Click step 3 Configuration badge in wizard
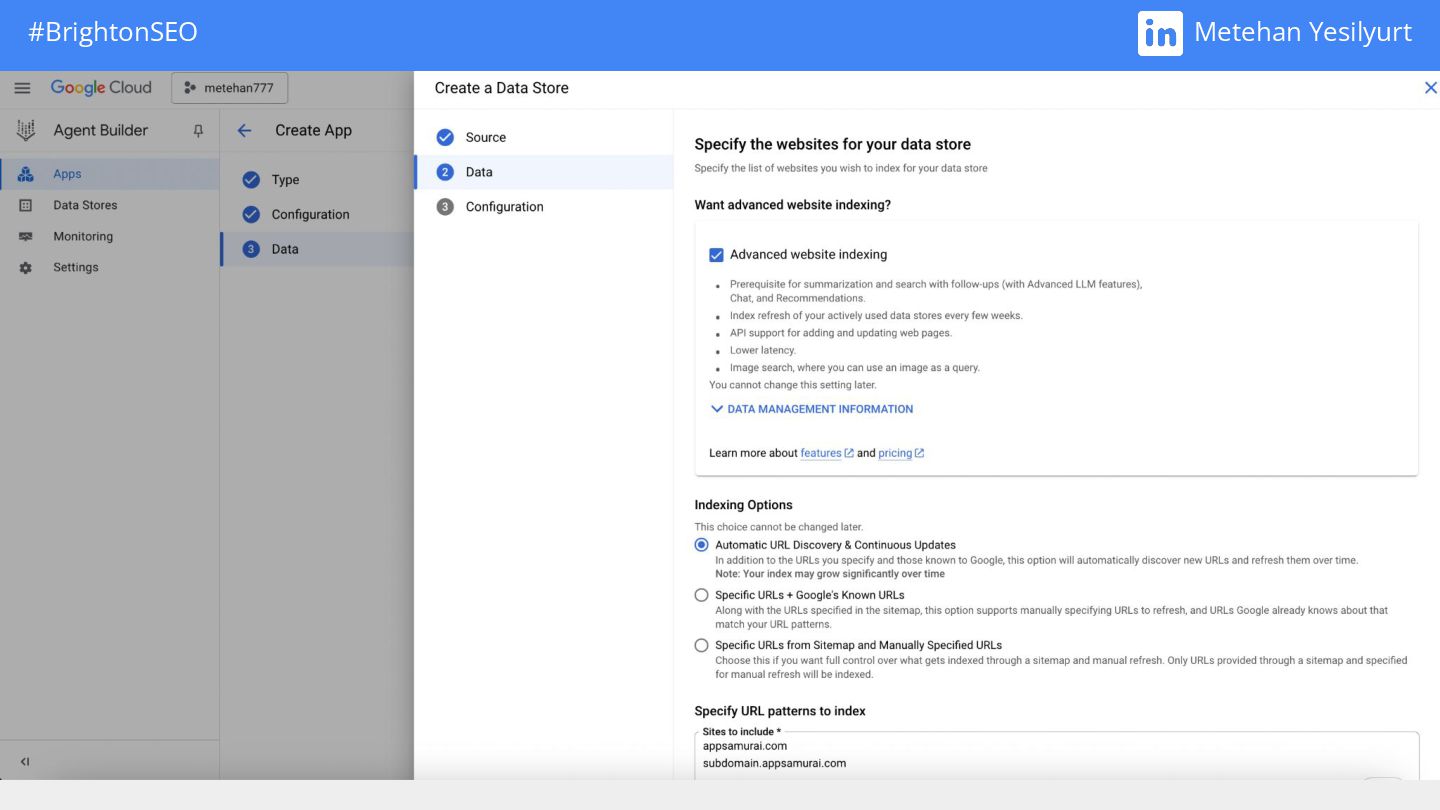1440x810 pixels. click(445, 207)
